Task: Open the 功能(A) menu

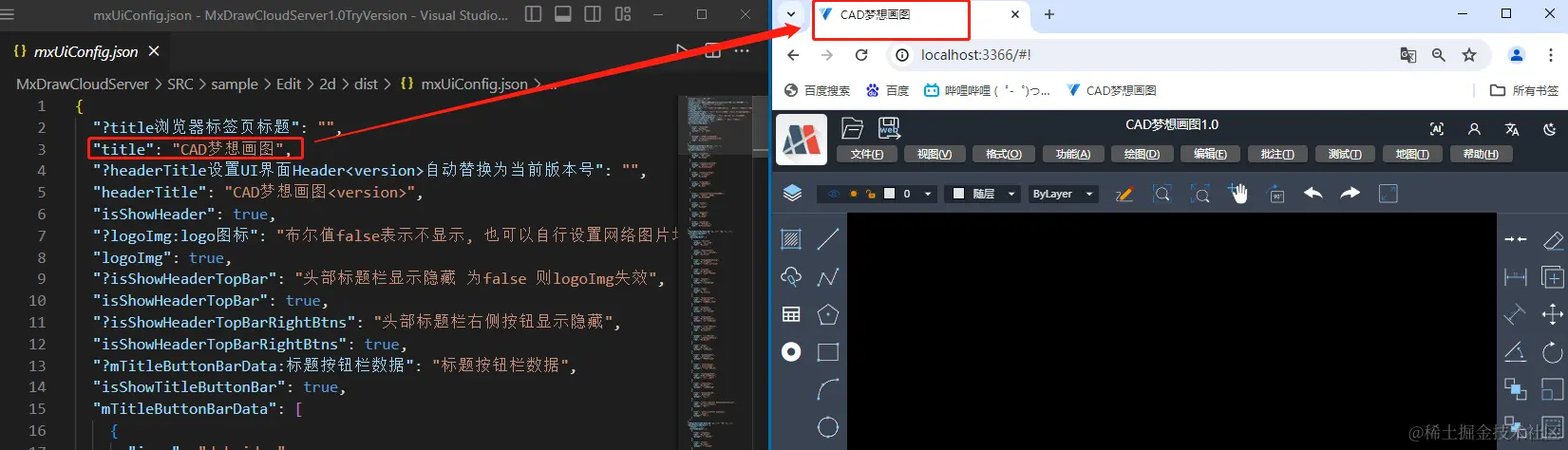Action: pos(1073,154)
